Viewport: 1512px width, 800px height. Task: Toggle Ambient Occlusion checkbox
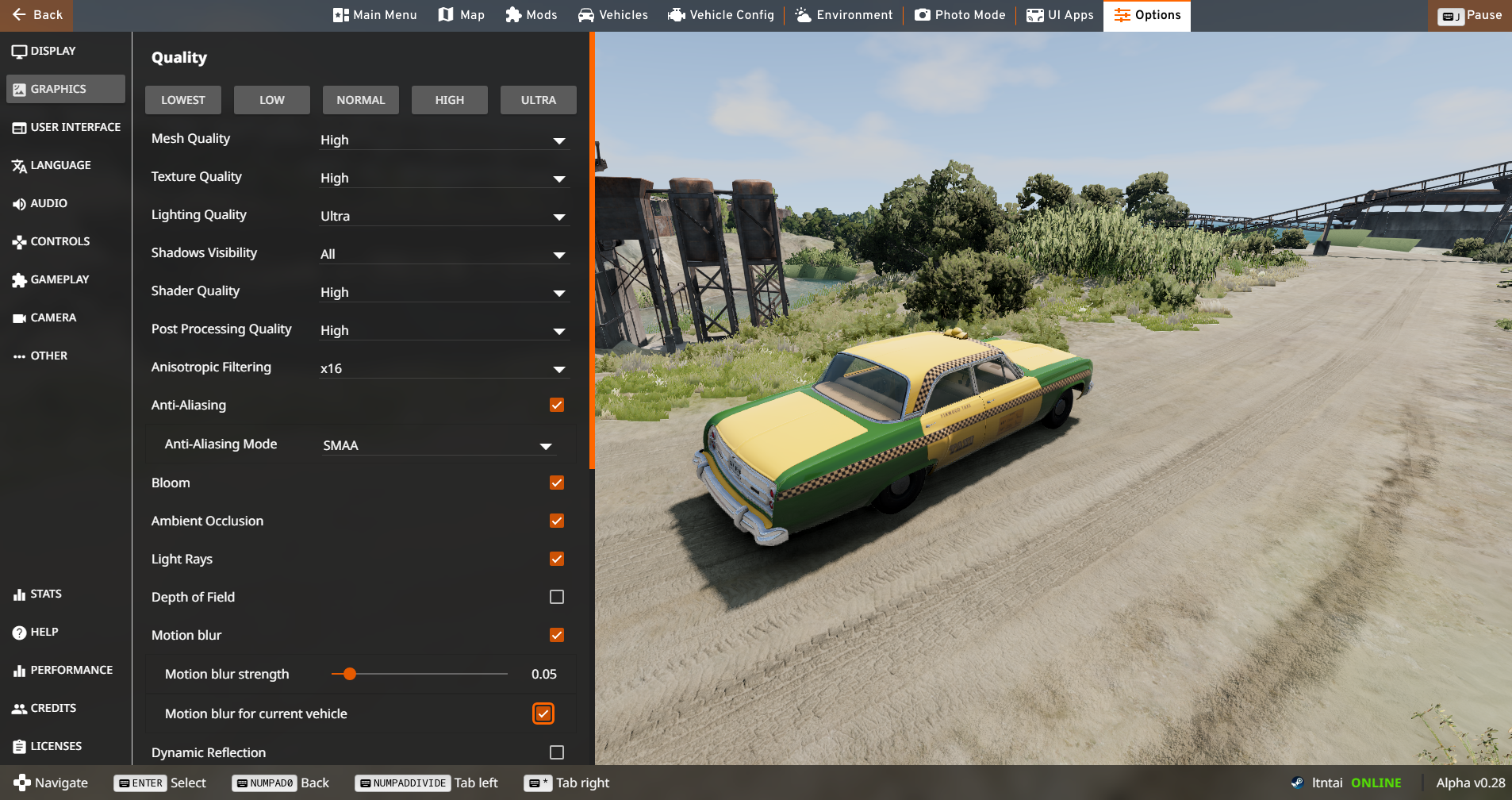[557, 521]
